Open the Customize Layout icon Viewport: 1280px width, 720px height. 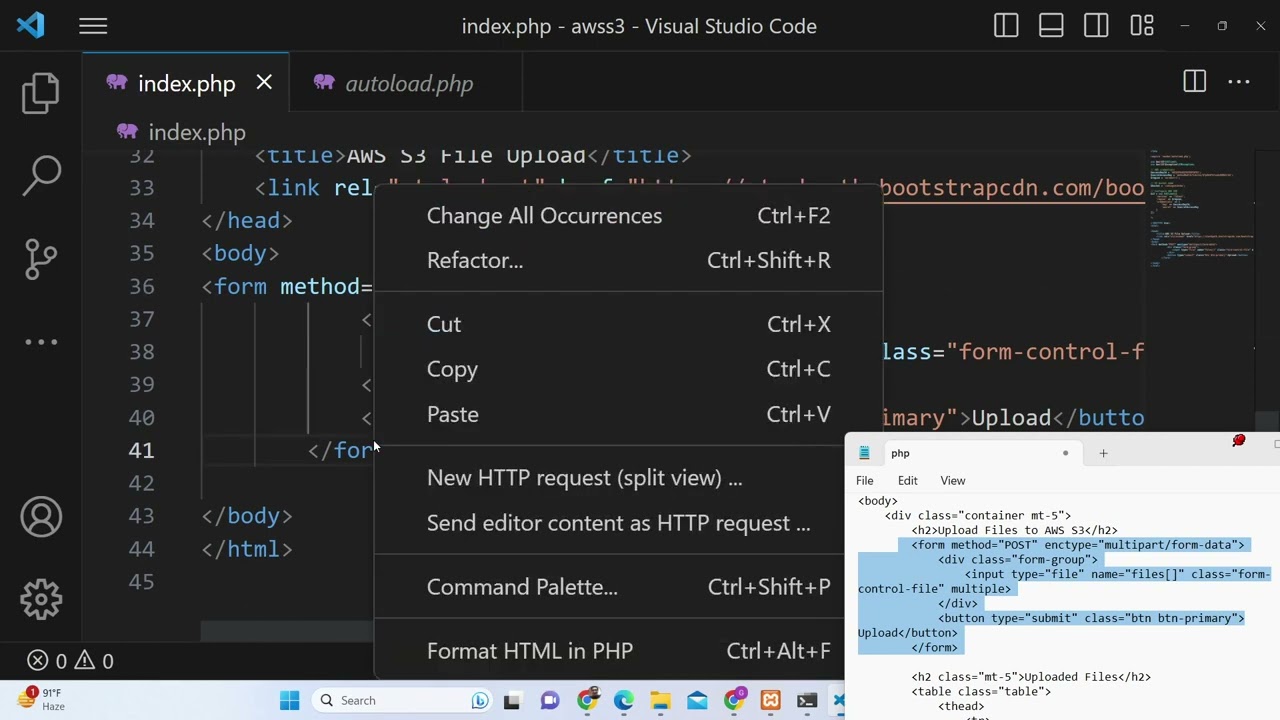1141,26
